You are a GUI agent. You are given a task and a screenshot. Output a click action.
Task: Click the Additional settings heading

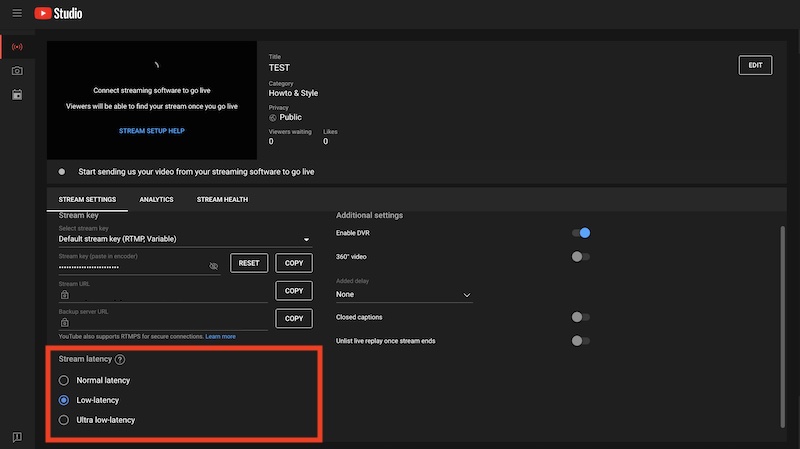(369, 215)
